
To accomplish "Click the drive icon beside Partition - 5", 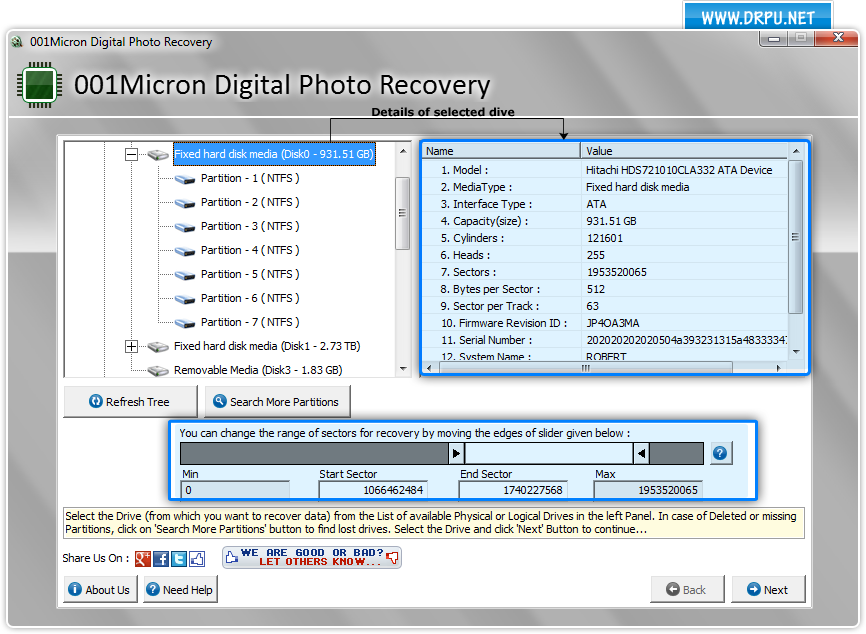I will tap(184, 274).
